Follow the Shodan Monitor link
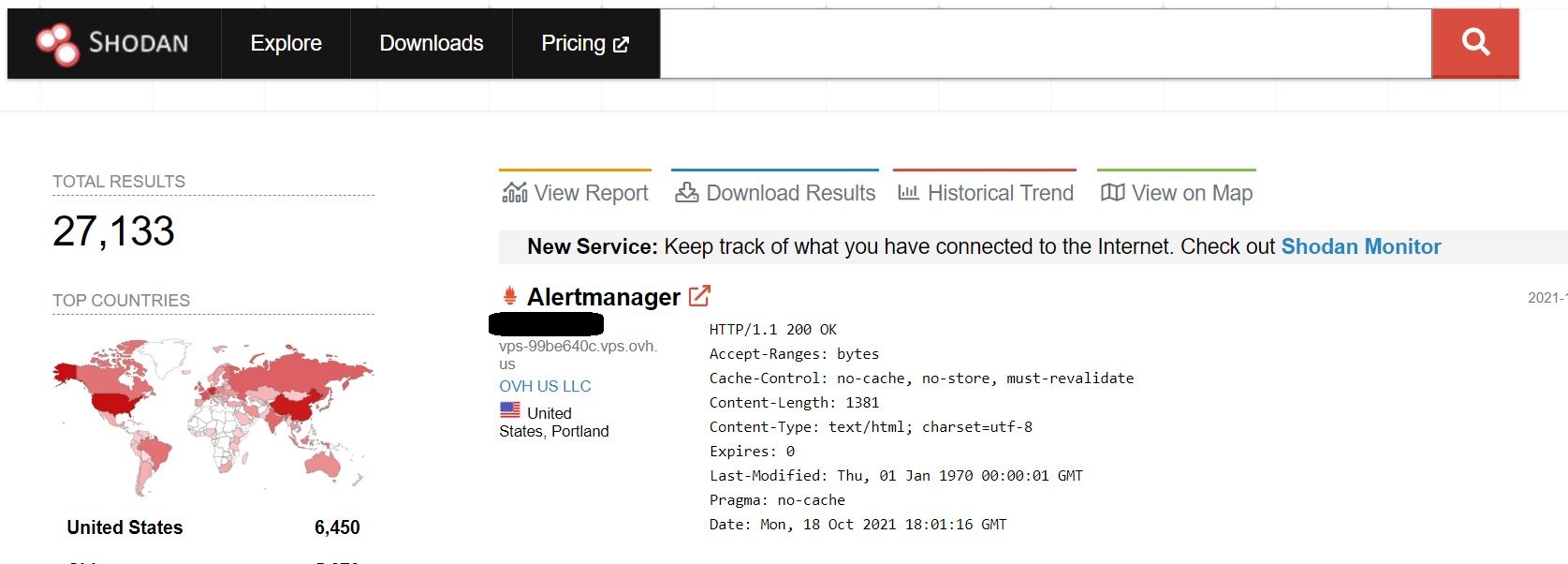 1360,246
